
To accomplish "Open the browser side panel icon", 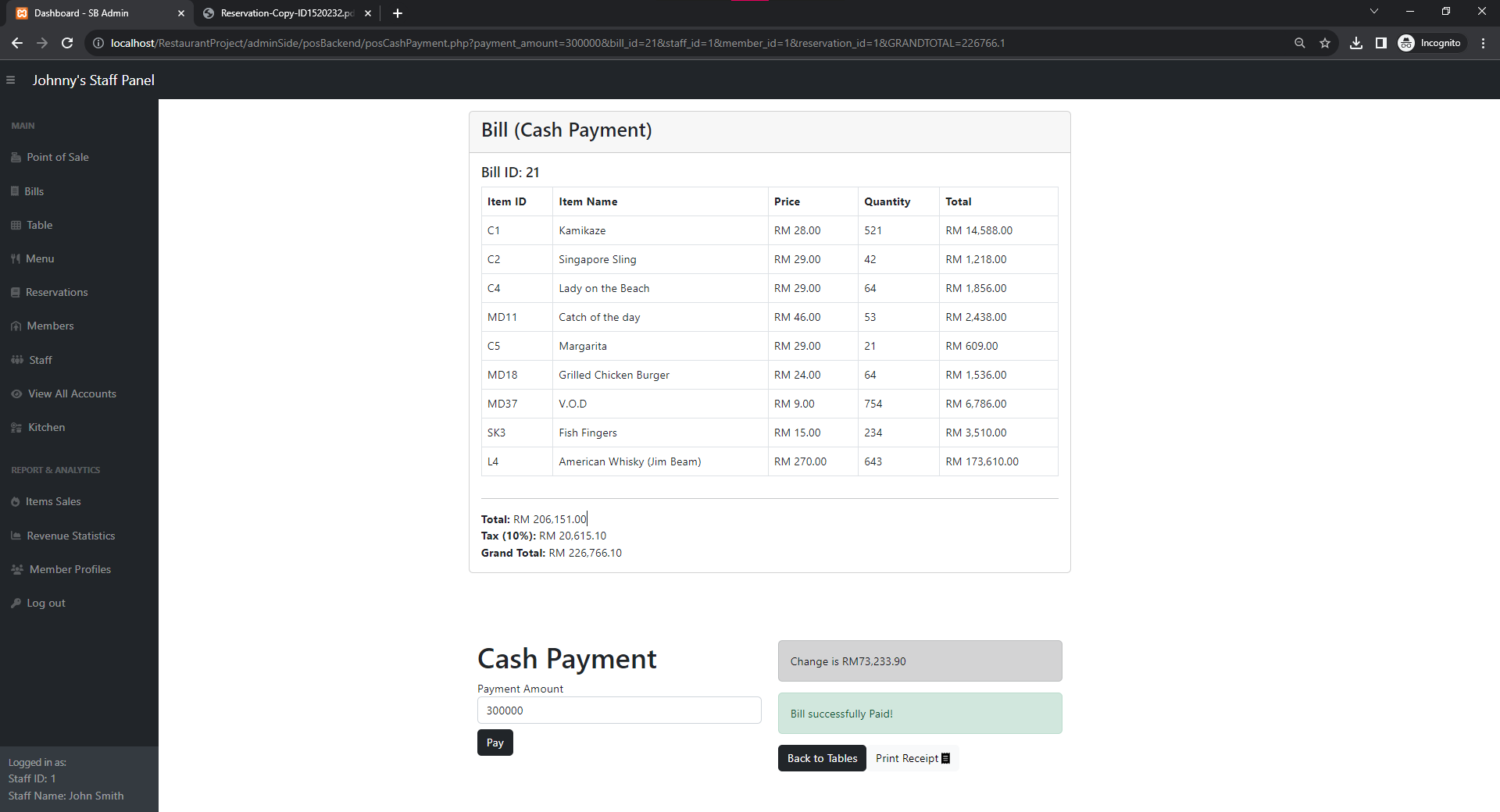I will point(1381,43).
